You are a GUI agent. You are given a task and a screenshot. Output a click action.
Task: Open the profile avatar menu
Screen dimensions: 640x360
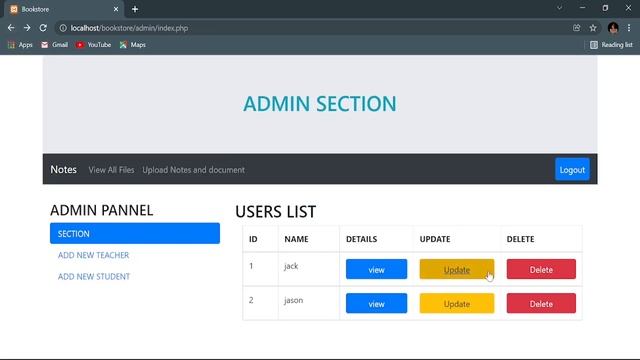point(613,28)
